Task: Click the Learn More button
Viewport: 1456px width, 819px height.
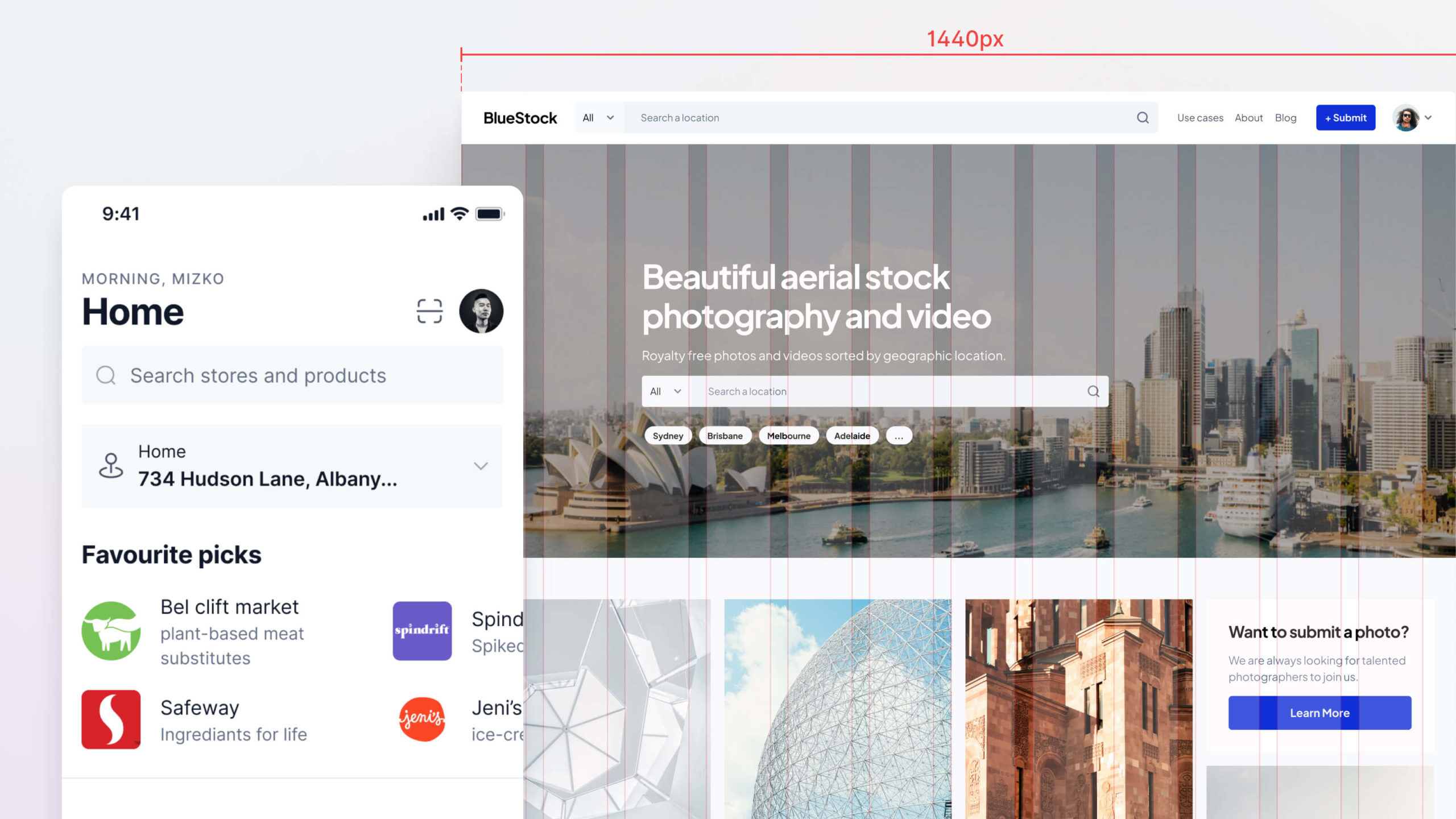Action: click(1319, 713)
